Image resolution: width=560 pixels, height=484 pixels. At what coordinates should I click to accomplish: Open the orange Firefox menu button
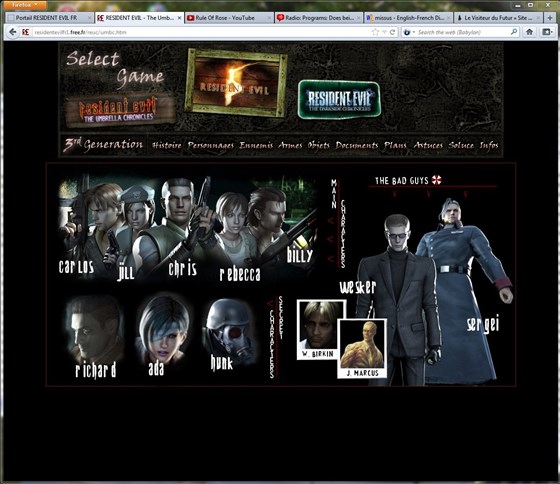pyautogui.click(x=25, y=5)
